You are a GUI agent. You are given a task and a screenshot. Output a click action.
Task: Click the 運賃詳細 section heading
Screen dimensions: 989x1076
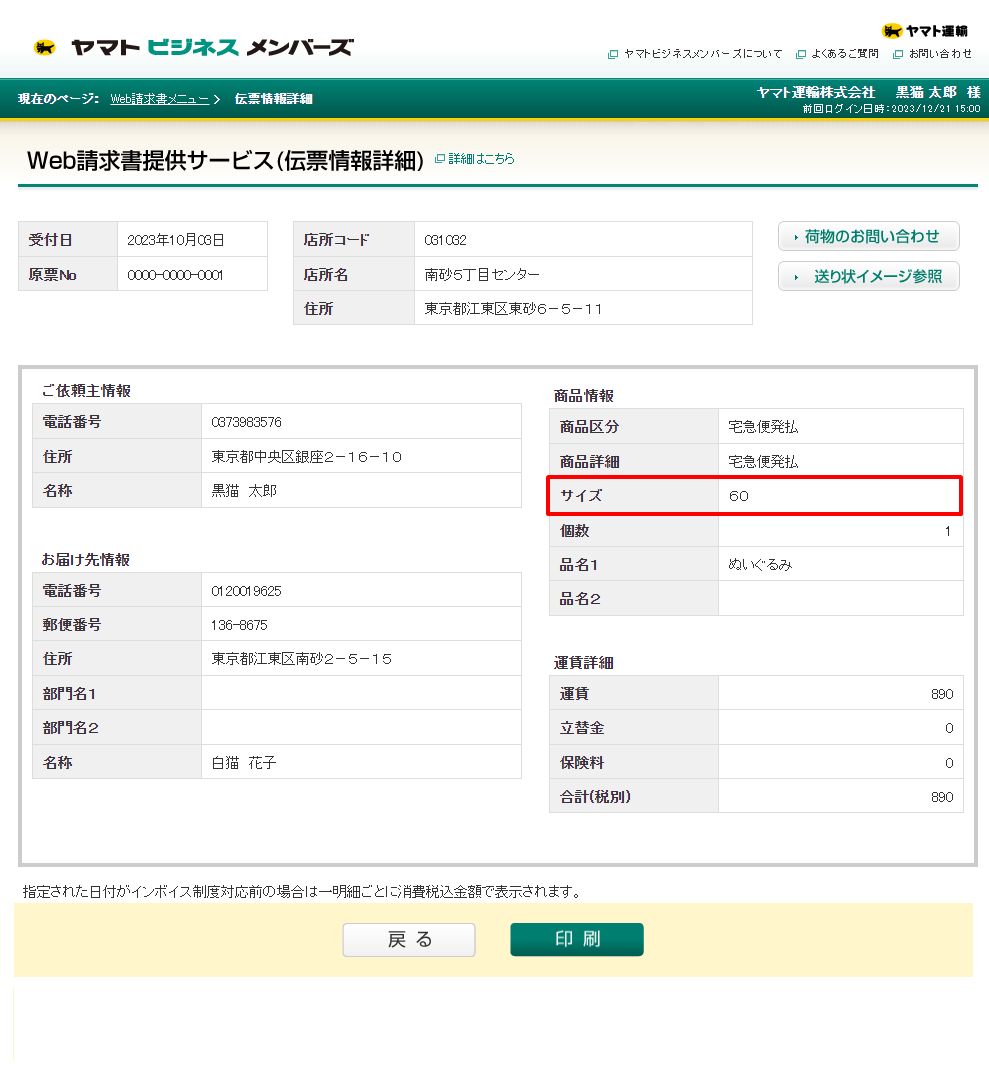pos(583,663)
